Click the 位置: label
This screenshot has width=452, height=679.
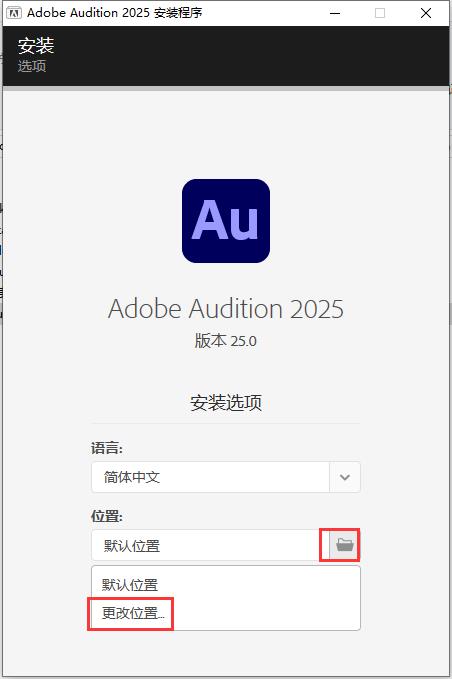coord(107,516)
